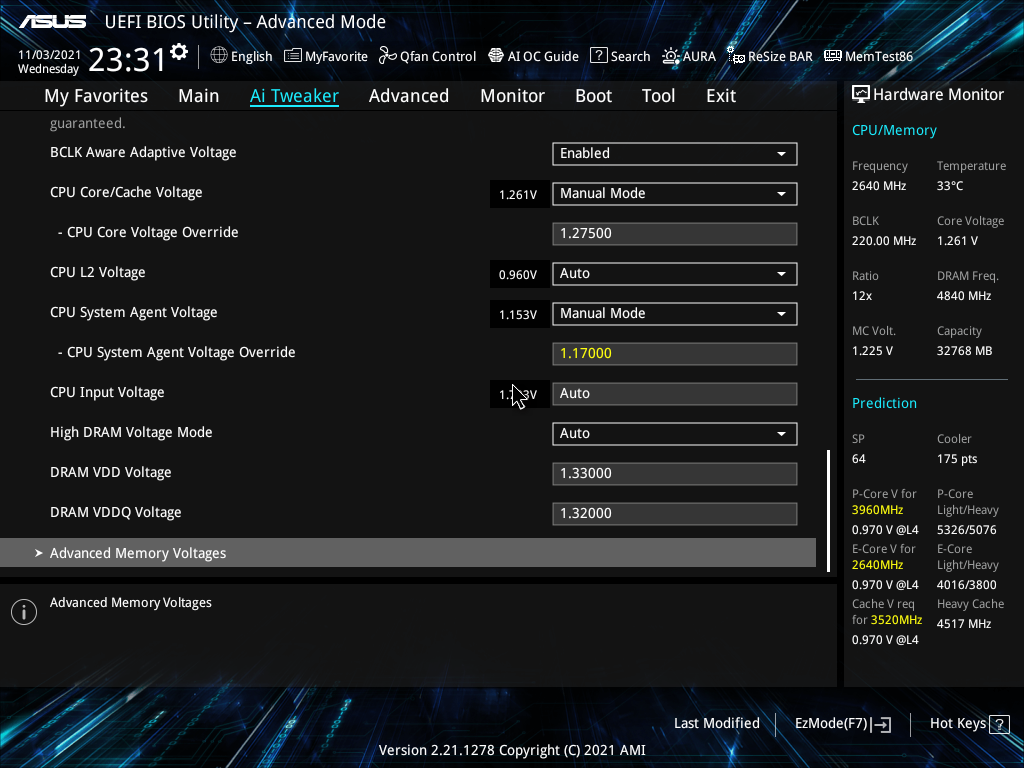Viewport: 1024px width, 768px height.
Task: Click the English language label
Action: pos(251,56)
